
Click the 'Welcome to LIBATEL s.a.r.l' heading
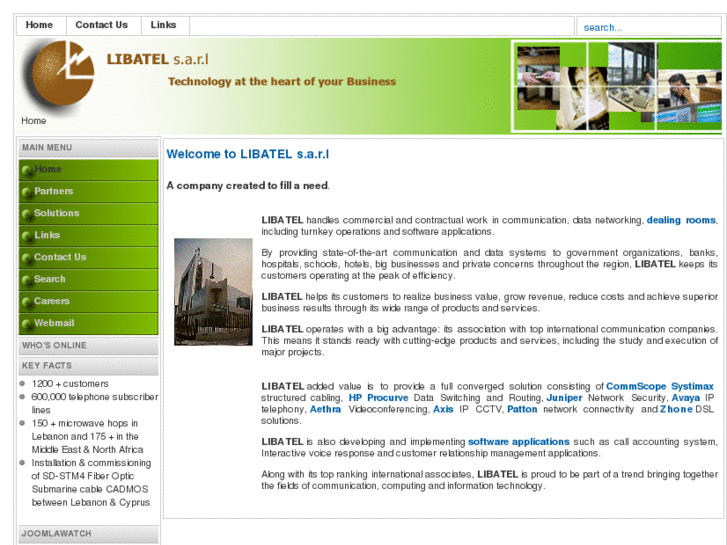(248, 154)
